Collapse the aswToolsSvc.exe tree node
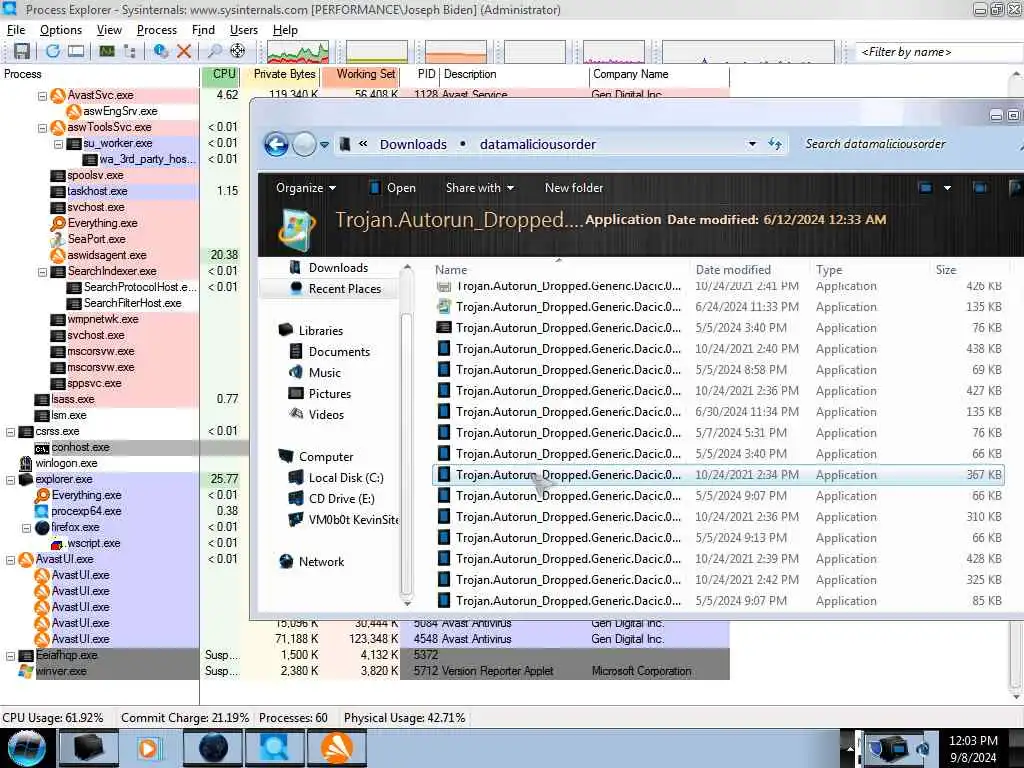Viewport: 1024px width, 768px height. 42,128
